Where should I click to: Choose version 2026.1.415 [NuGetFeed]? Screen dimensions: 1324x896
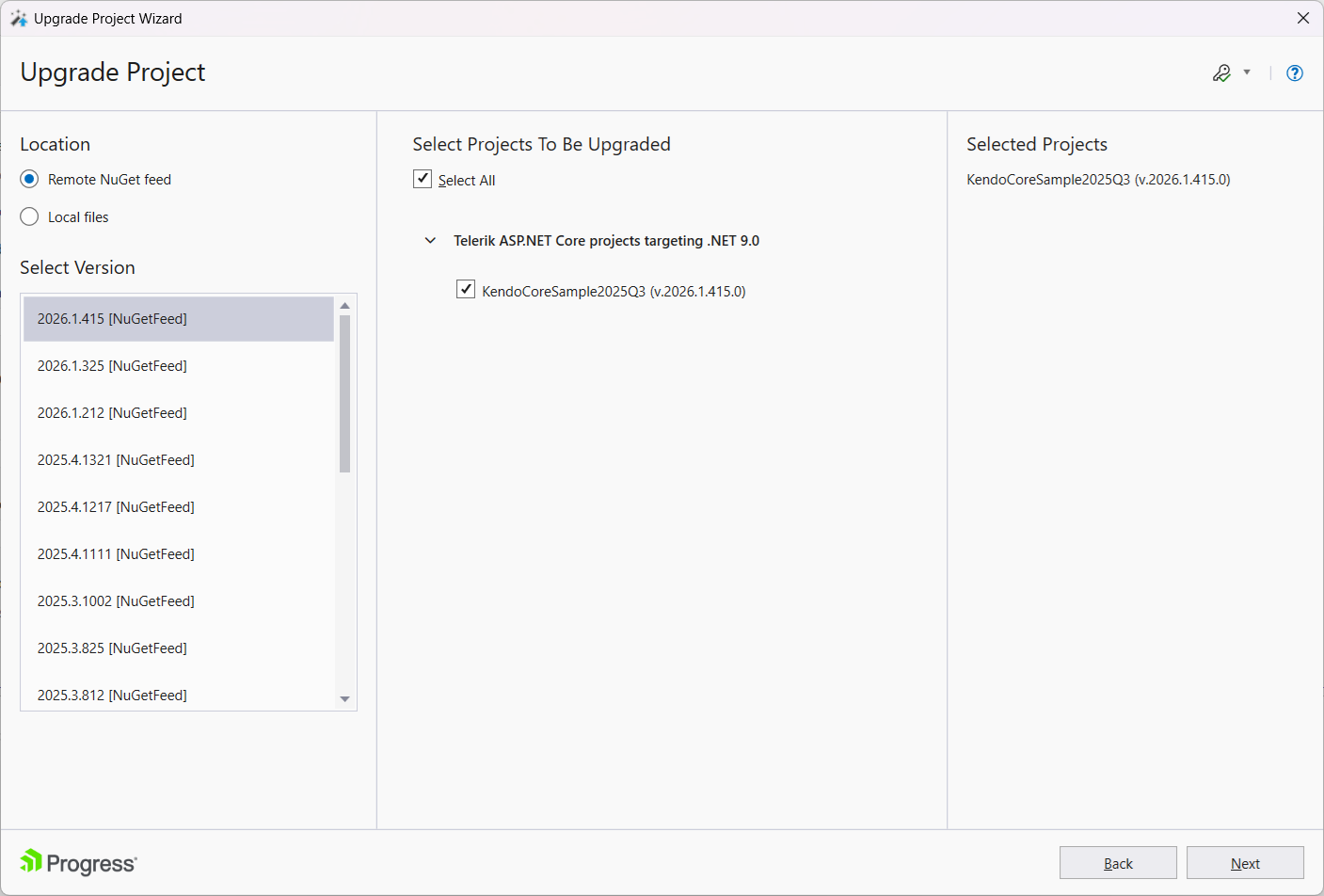(179, 319)
